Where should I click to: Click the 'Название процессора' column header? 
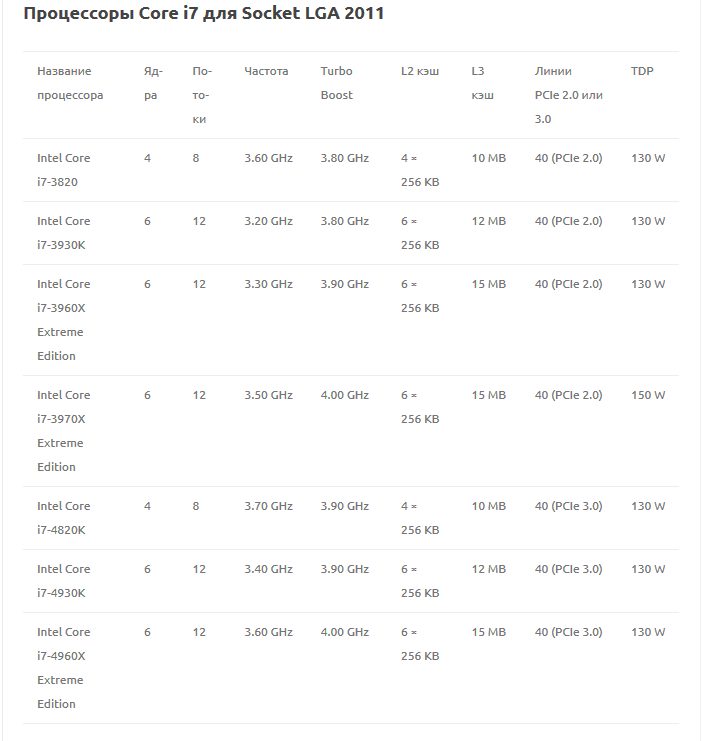(x=70, y=83)
